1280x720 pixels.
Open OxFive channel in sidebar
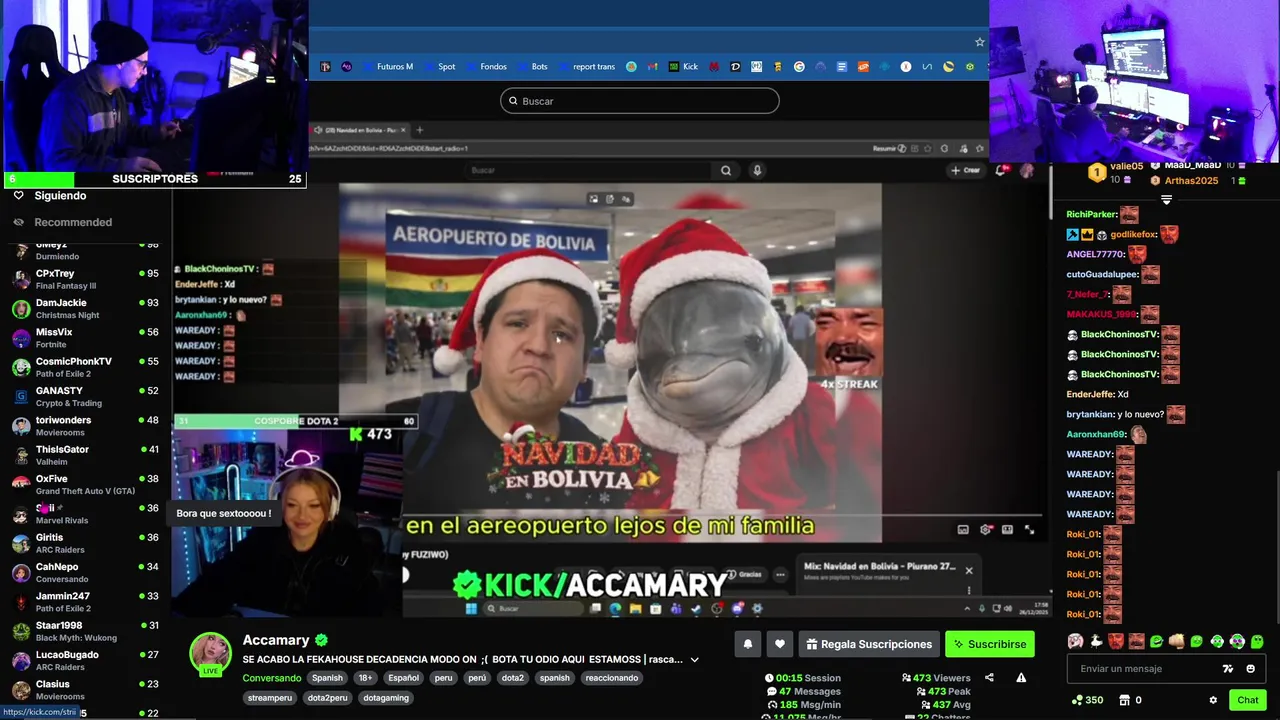85,484
